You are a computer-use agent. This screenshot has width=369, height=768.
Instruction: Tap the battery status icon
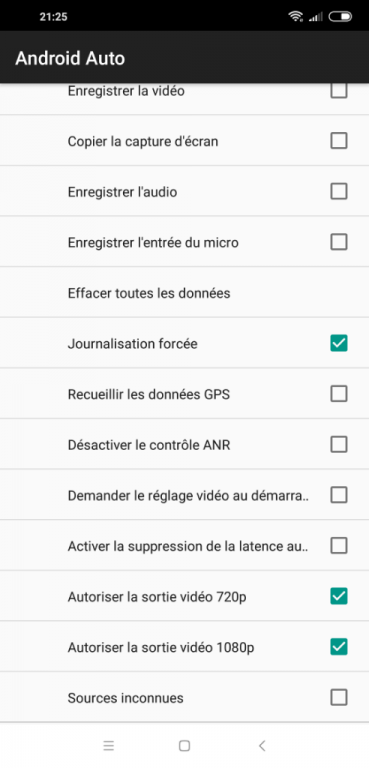[340, 17]
